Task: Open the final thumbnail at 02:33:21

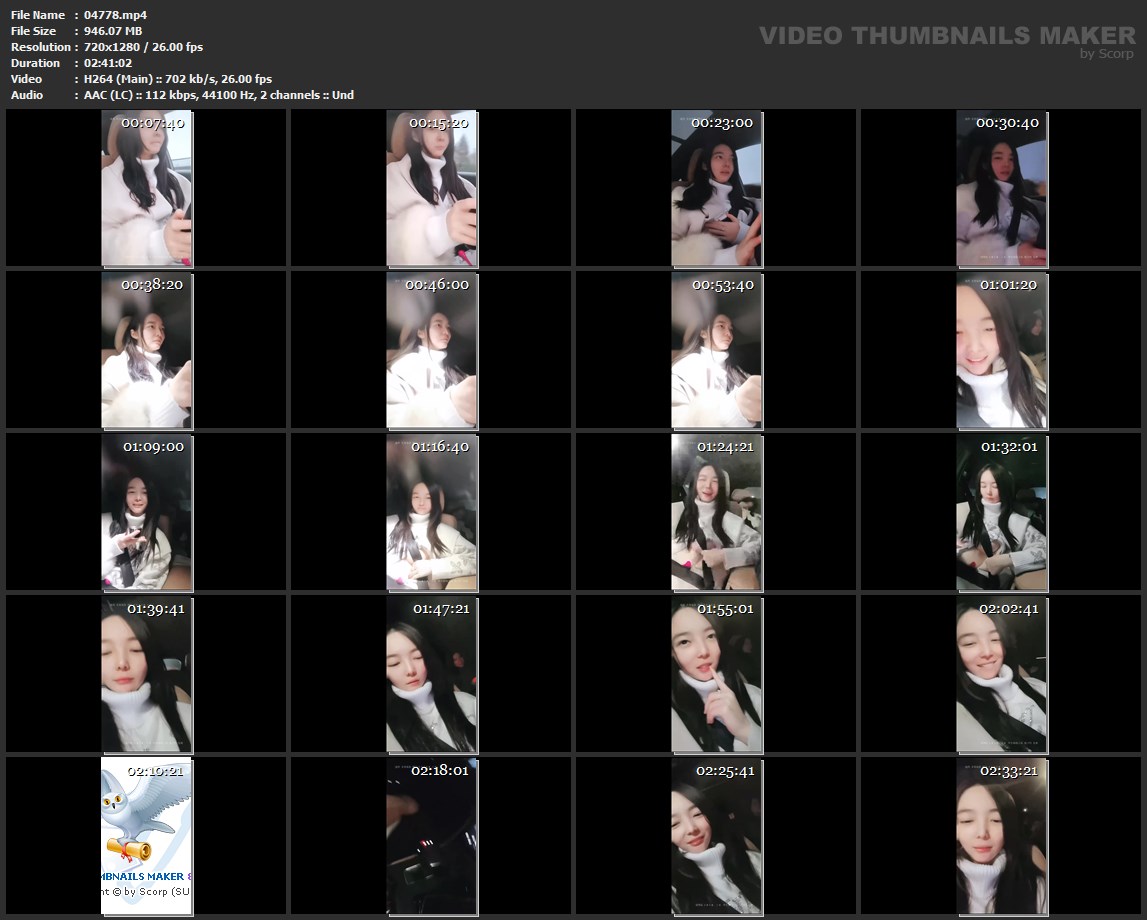Action: pyautogui.click(x=1001, y=836)
